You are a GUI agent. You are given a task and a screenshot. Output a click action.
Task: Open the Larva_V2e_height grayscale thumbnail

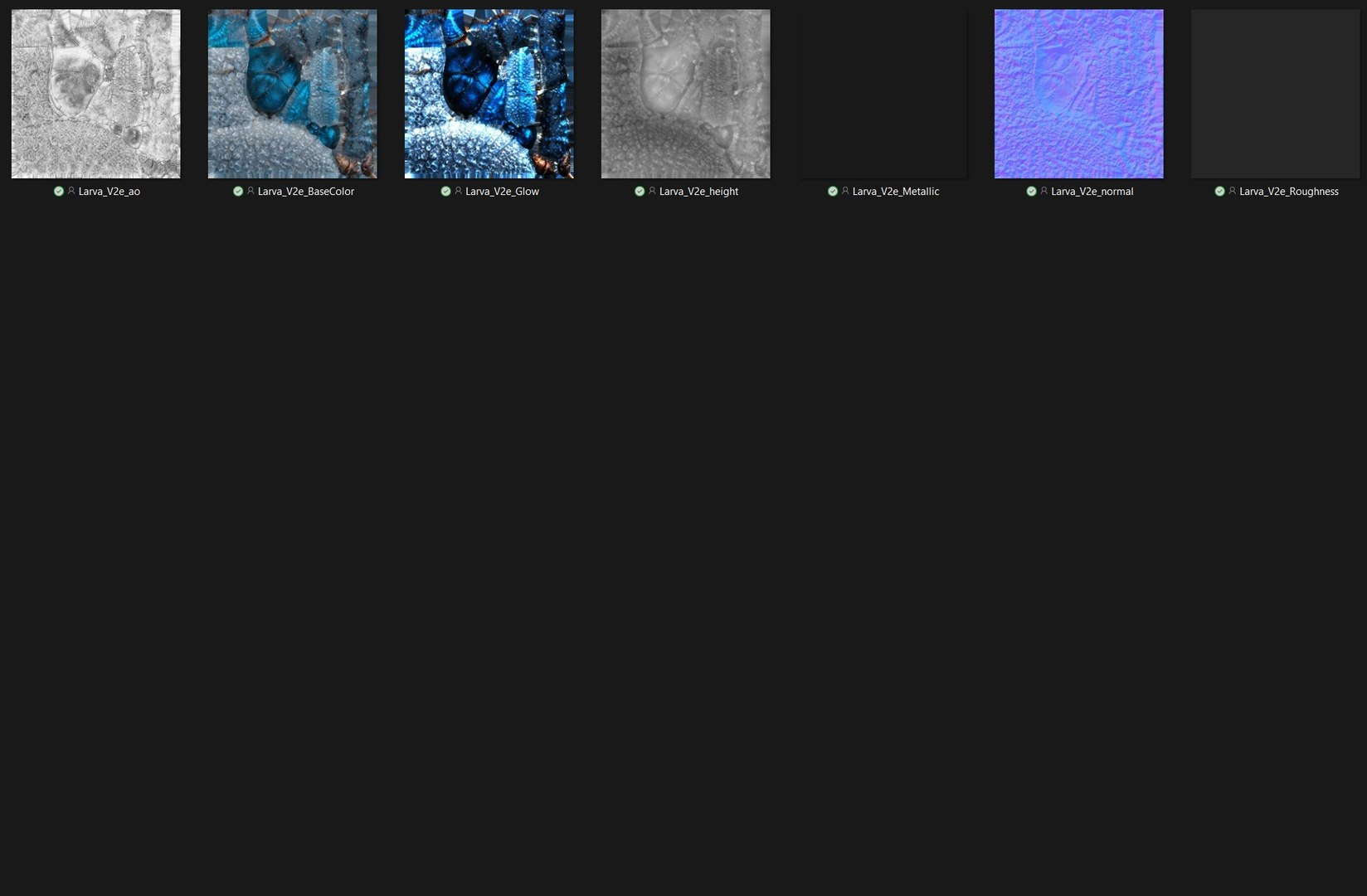click(685, 94)
